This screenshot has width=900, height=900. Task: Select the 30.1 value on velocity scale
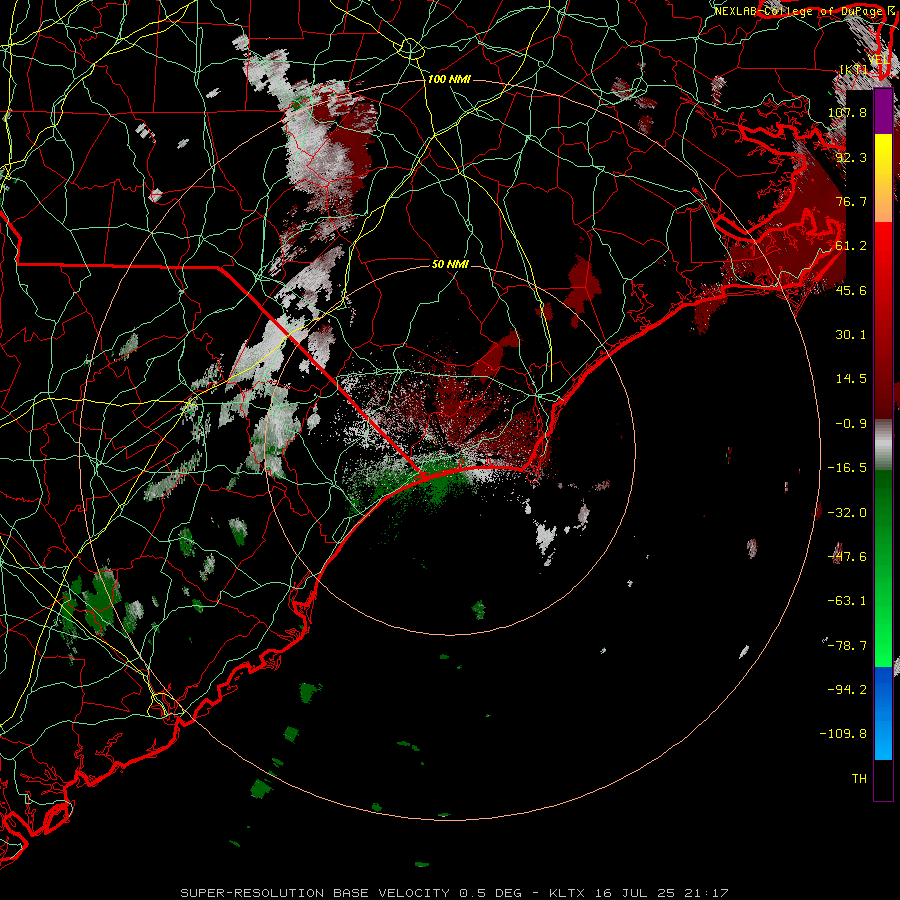point(851,335)
